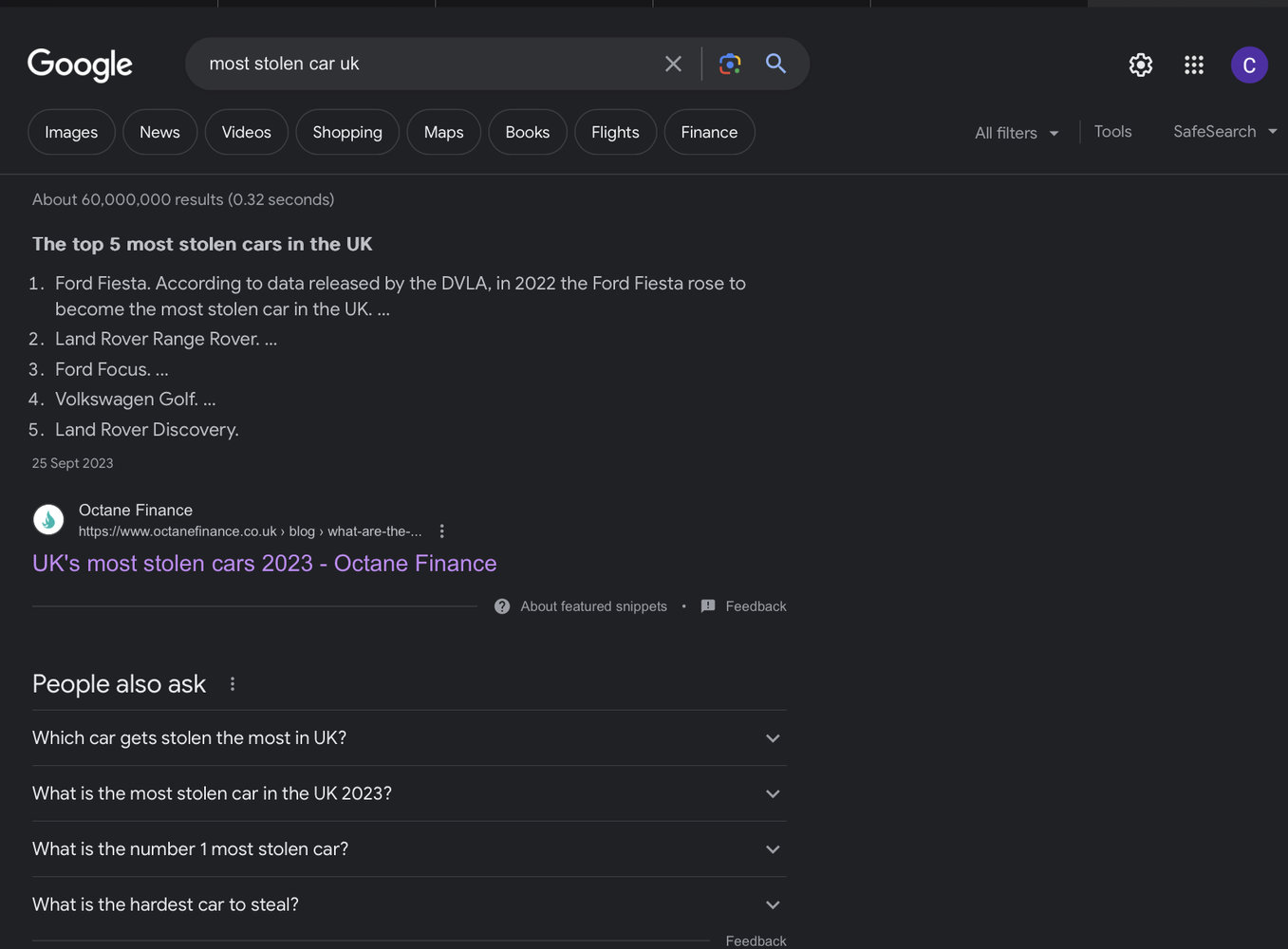Expand 'What is the most stolen car in the UK 2023?'
The image size is (1288, 949).
click(x=409, y=793)
